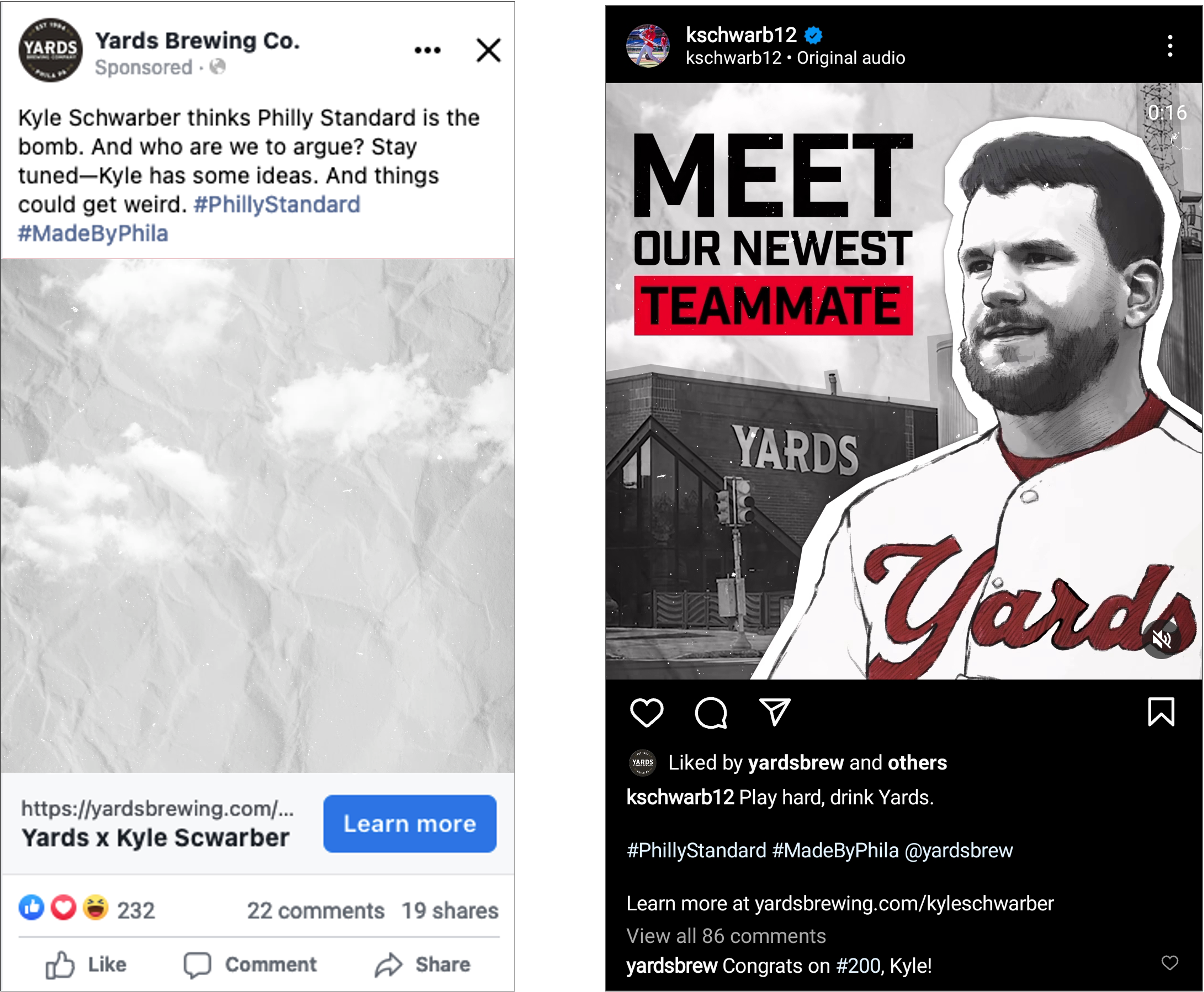The width and height of the screenshot is (1204, 992).
Task: Click the Facebook Share button
Action: pos(423,965)
